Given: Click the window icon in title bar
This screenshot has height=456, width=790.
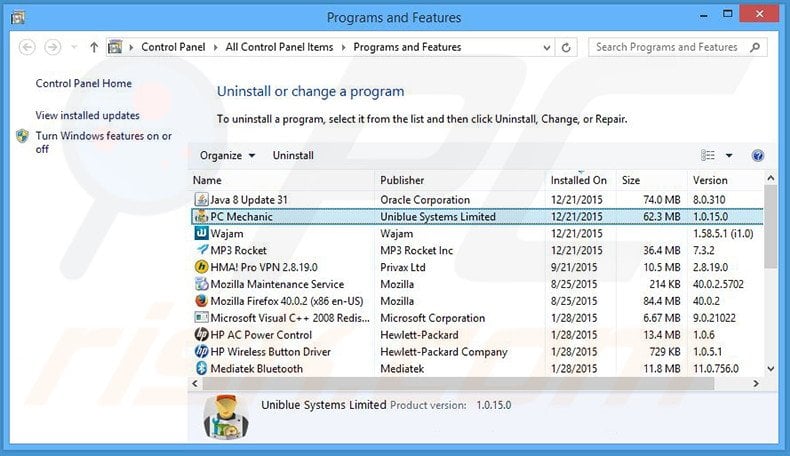Looking at the screenshot, I should tap(18, 18).
